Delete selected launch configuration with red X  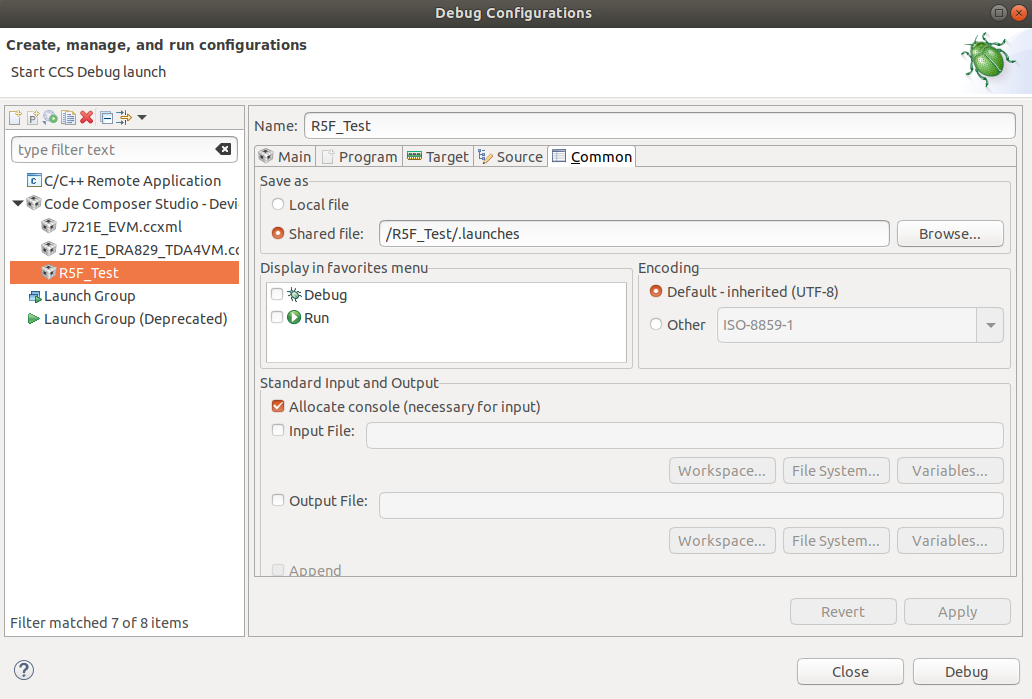(87, 118)
